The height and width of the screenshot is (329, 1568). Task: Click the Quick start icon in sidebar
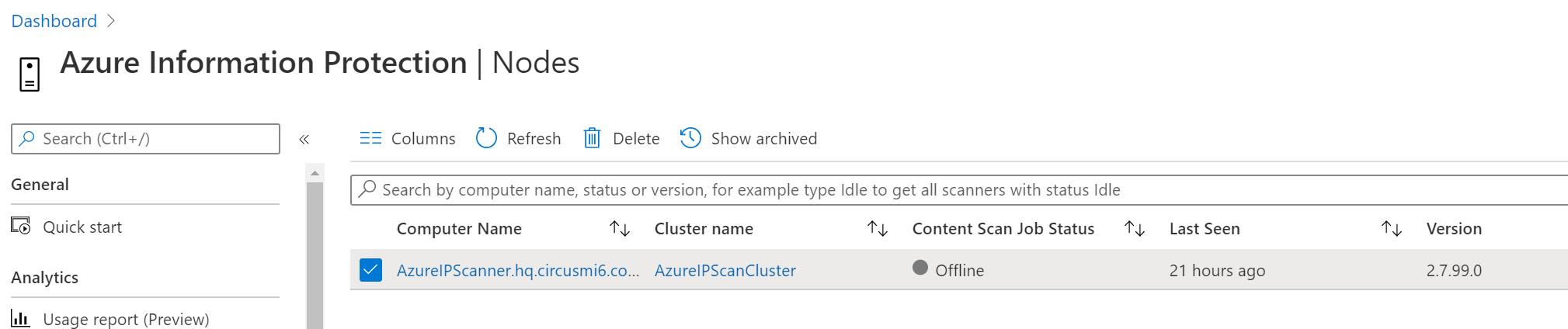coord(21,227)
